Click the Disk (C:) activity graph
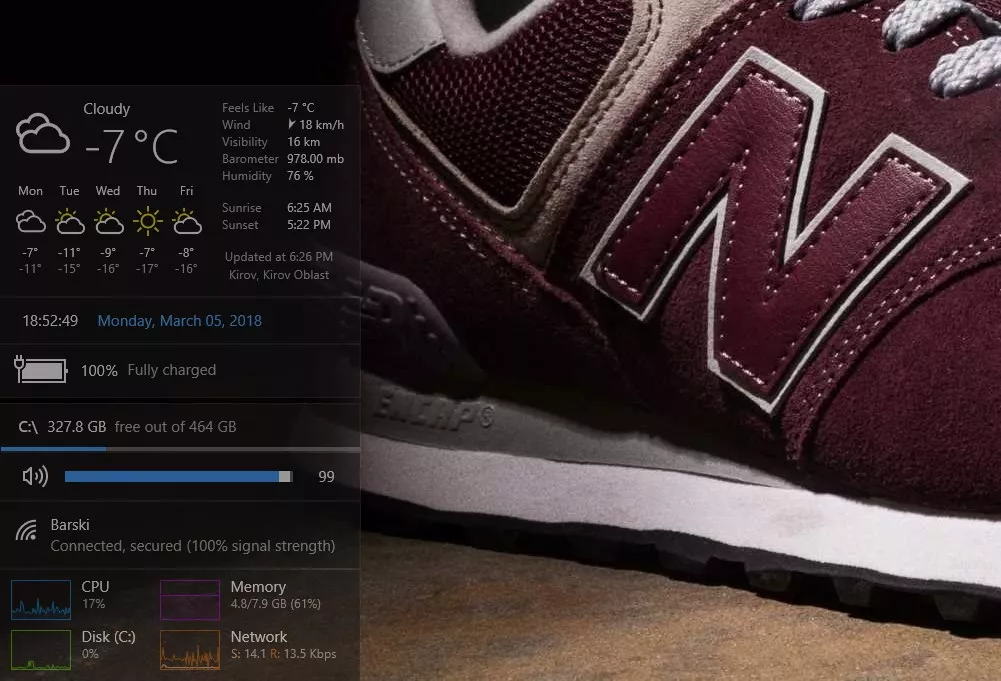This screenshot has height=681, width=1001. point(40,649)
